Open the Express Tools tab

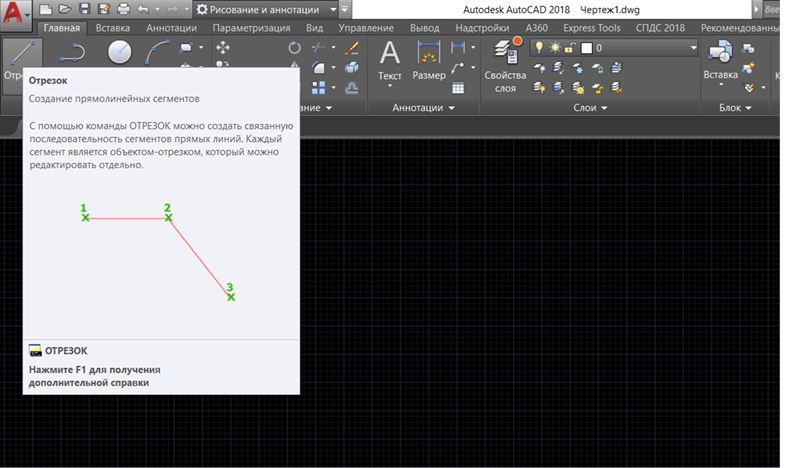592,29
